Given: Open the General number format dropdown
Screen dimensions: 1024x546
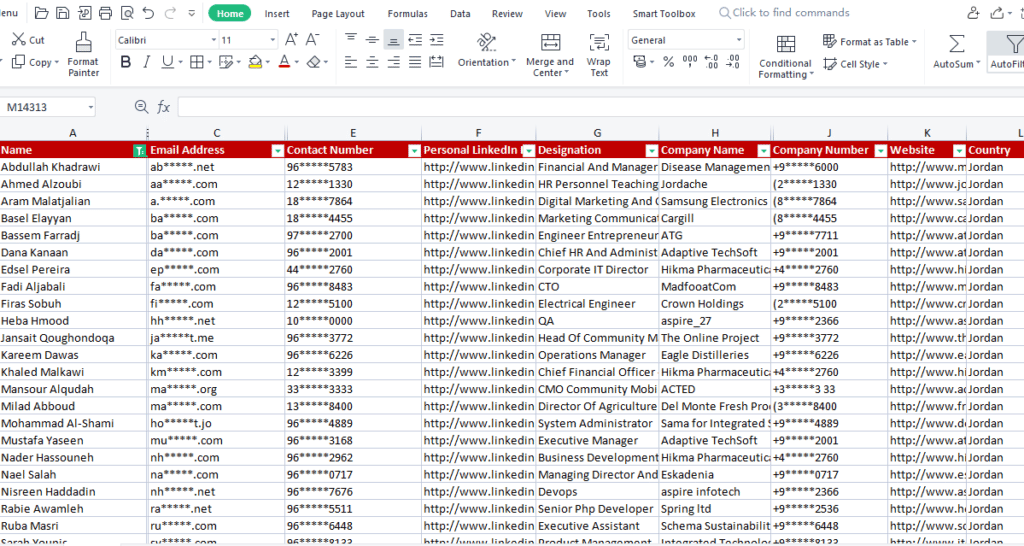Looking at the screenshot, I should [x=739, y=40].
